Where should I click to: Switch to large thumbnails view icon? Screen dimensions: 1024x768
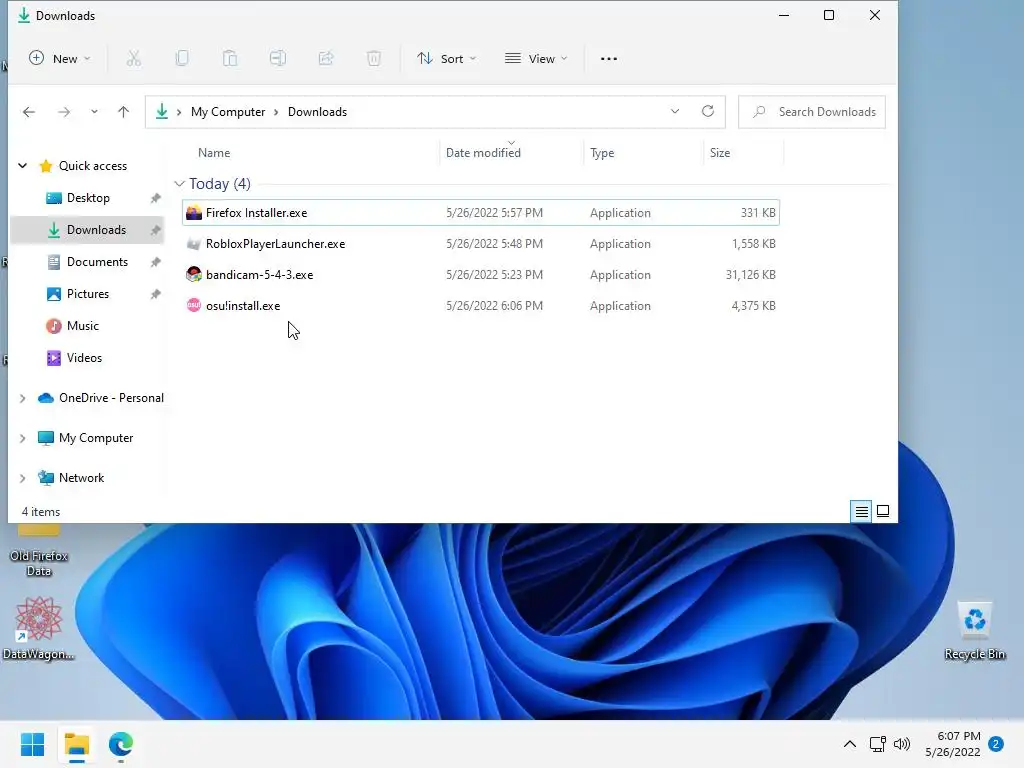[x=883, y=511]
